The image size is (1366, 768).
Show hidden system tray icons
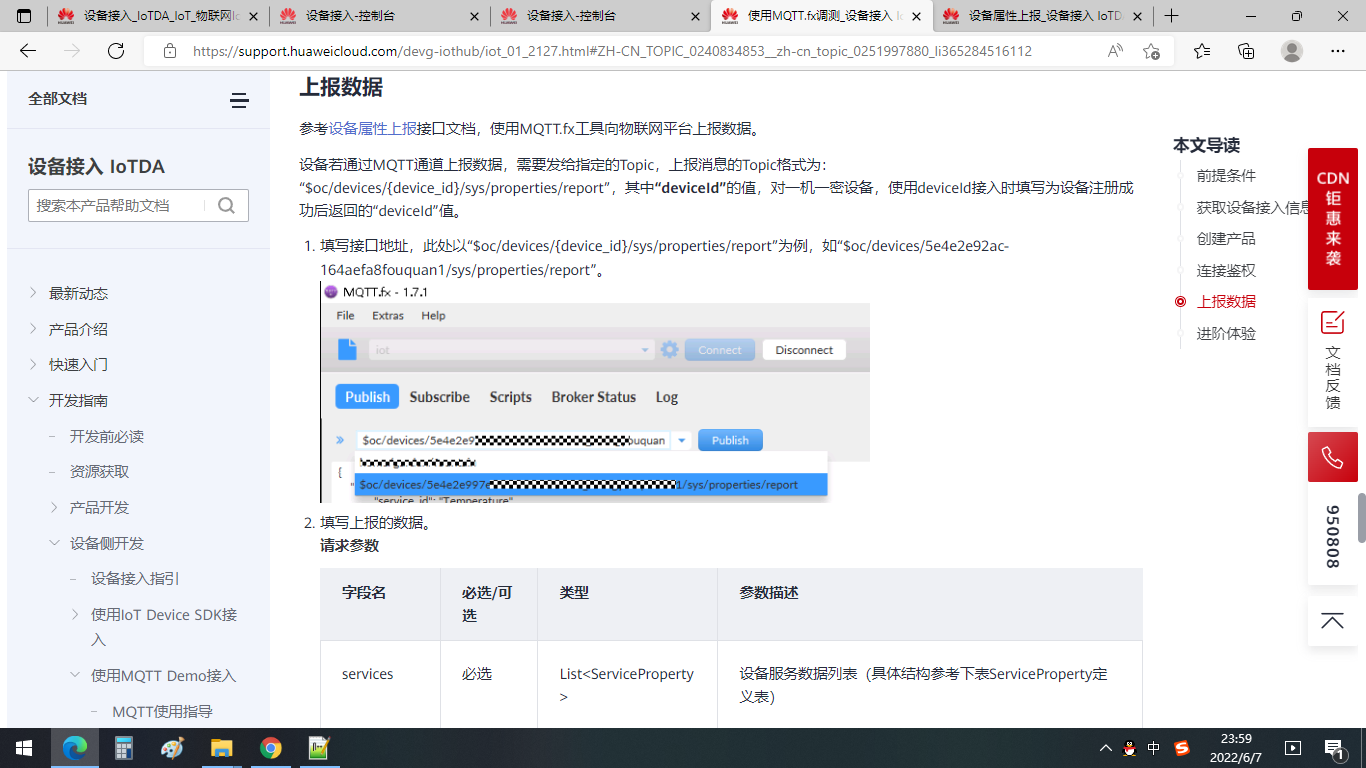point(1105,748)
